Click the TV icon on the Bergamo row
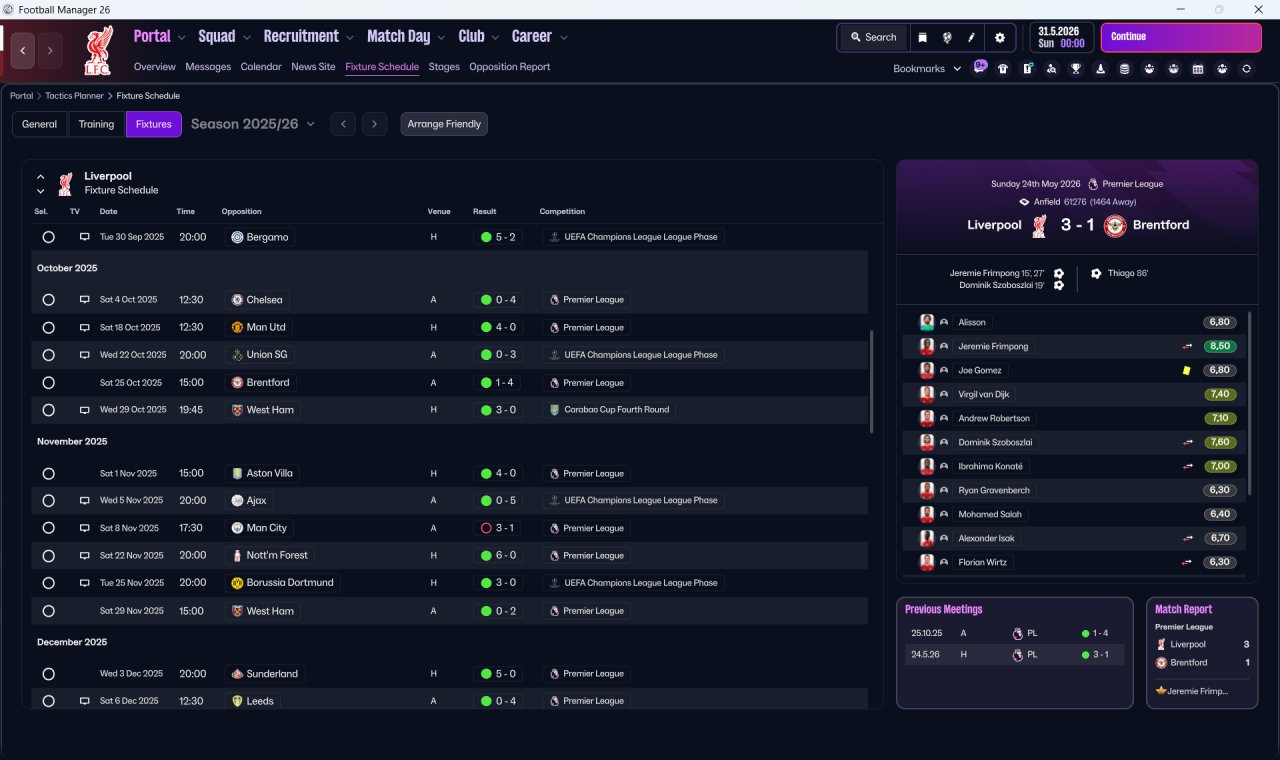Image resolution: width=1280 pixels, height=760 pixels. point(85,237)
